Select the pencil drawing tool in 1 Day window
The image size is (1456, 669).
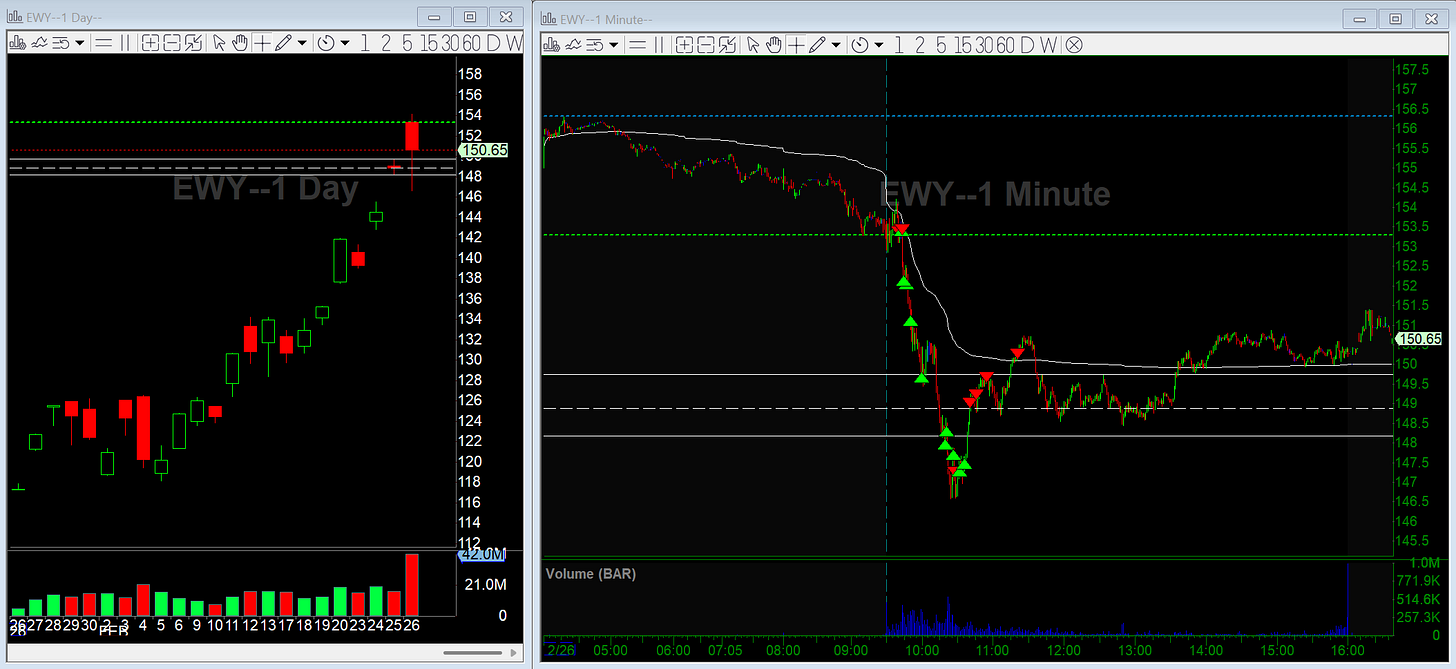[x=284, y=43]
